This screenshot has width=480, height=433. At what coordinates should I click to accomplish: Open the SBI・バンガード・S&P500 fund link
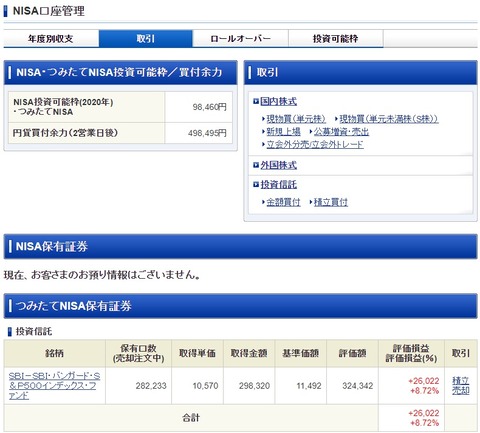coord(54,386)
